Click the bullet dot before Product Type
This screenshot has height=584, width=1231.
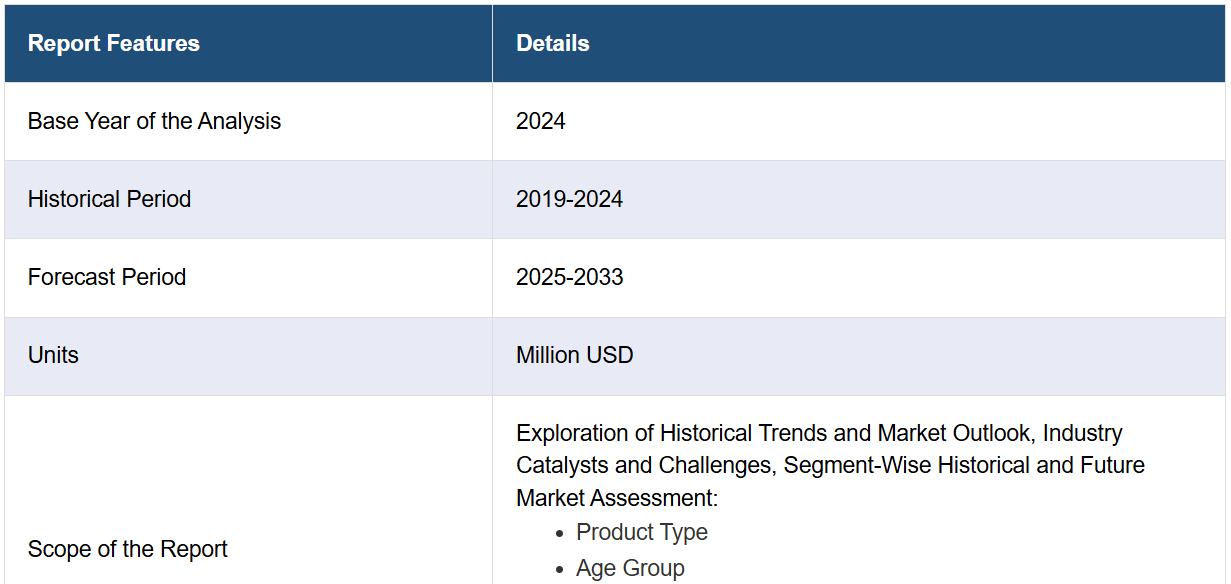point(560,533)
